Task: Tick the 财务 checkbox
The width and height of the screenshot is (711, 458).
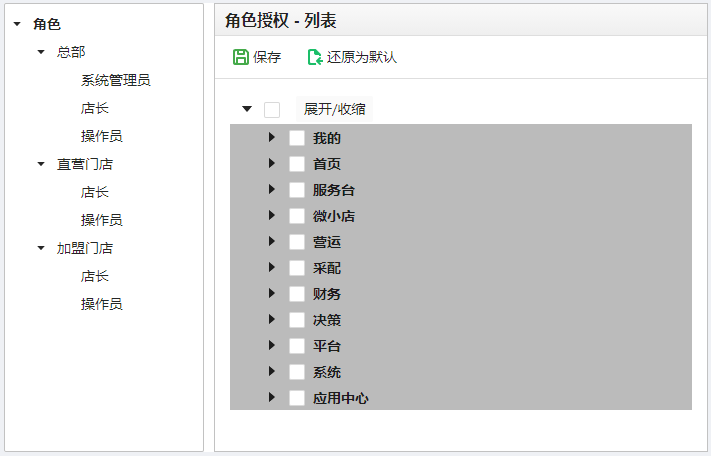Action: coord(297,294)
